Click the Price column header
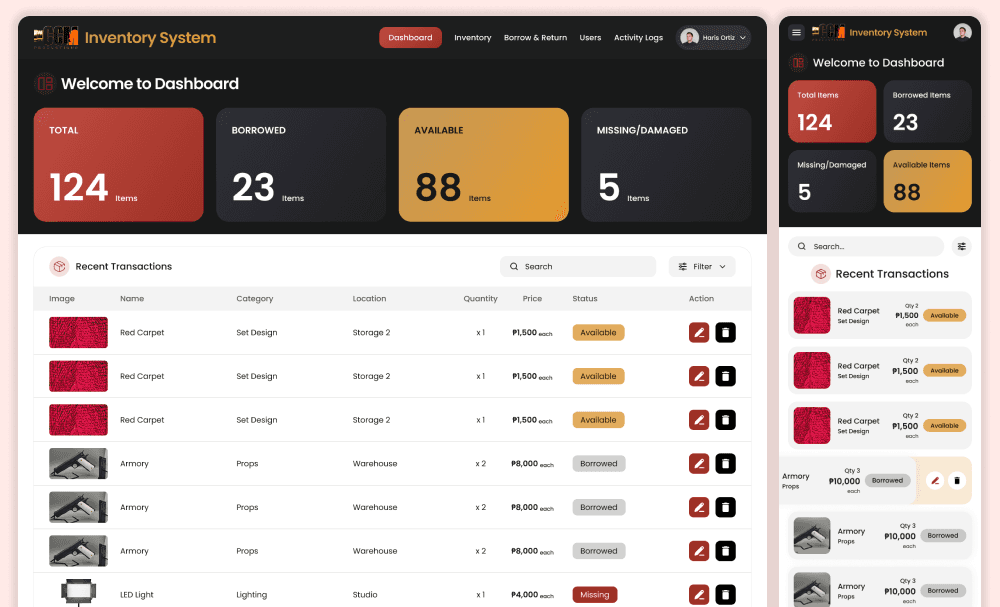The height and width of the screenshot is (607, 1000). click(532, 298)
